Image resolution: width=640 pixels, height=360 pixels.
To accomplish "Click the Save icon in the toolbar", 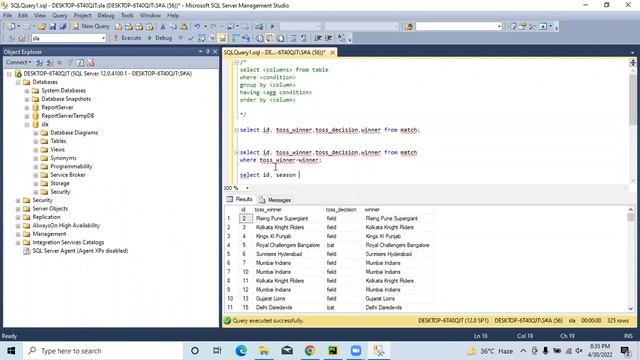I will pos(53,27).
